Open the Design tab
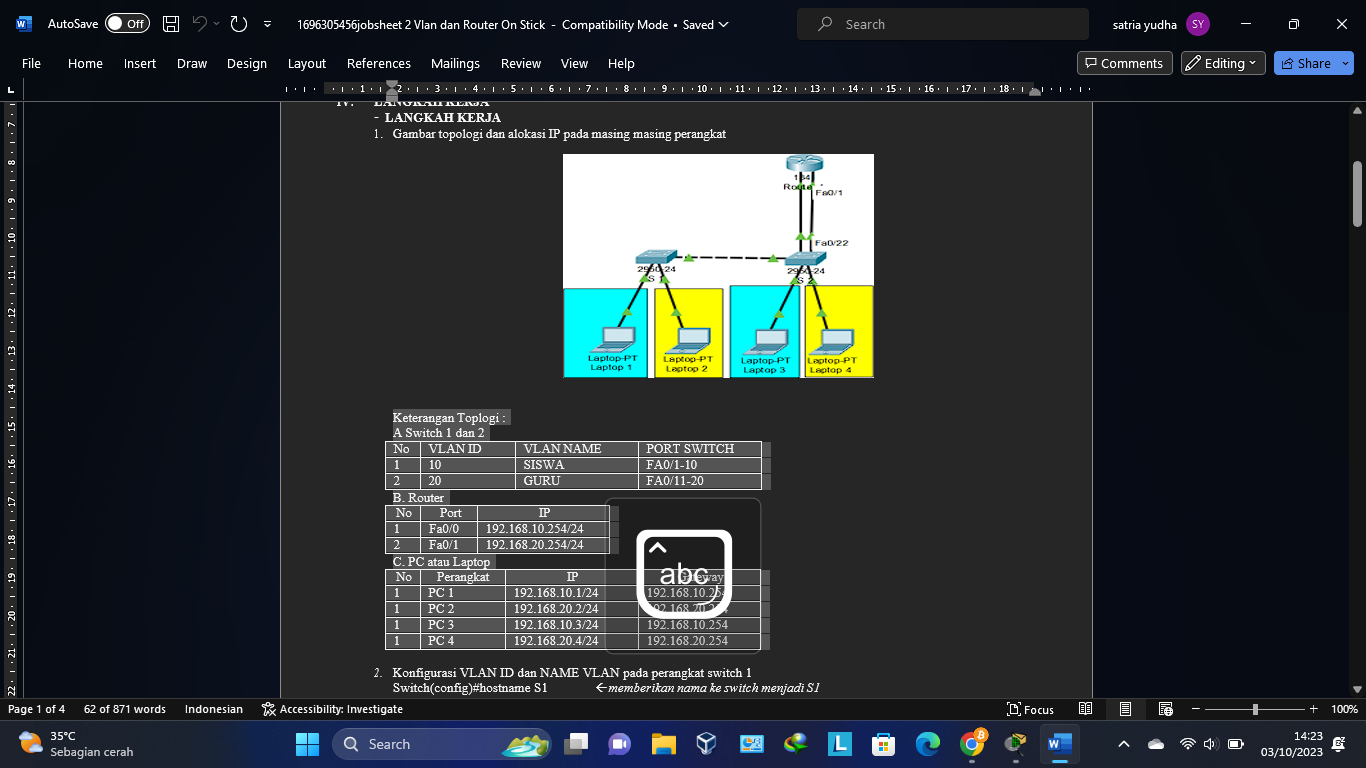 pos(247,63)
